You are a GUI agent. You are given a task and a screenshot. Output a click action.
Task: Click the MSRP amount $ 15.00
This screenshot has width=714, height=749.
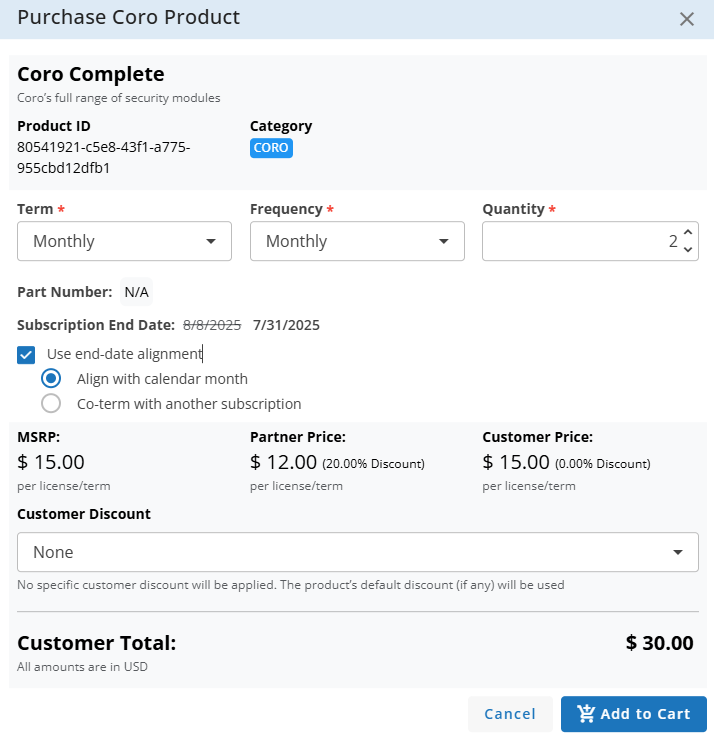(51, 462)
